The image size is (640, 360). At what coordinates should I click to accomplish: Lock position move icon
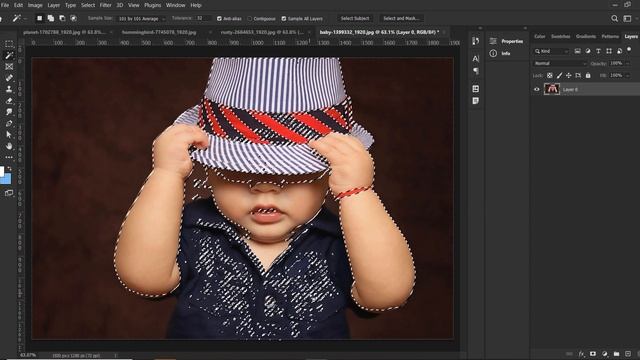[569, 76]
